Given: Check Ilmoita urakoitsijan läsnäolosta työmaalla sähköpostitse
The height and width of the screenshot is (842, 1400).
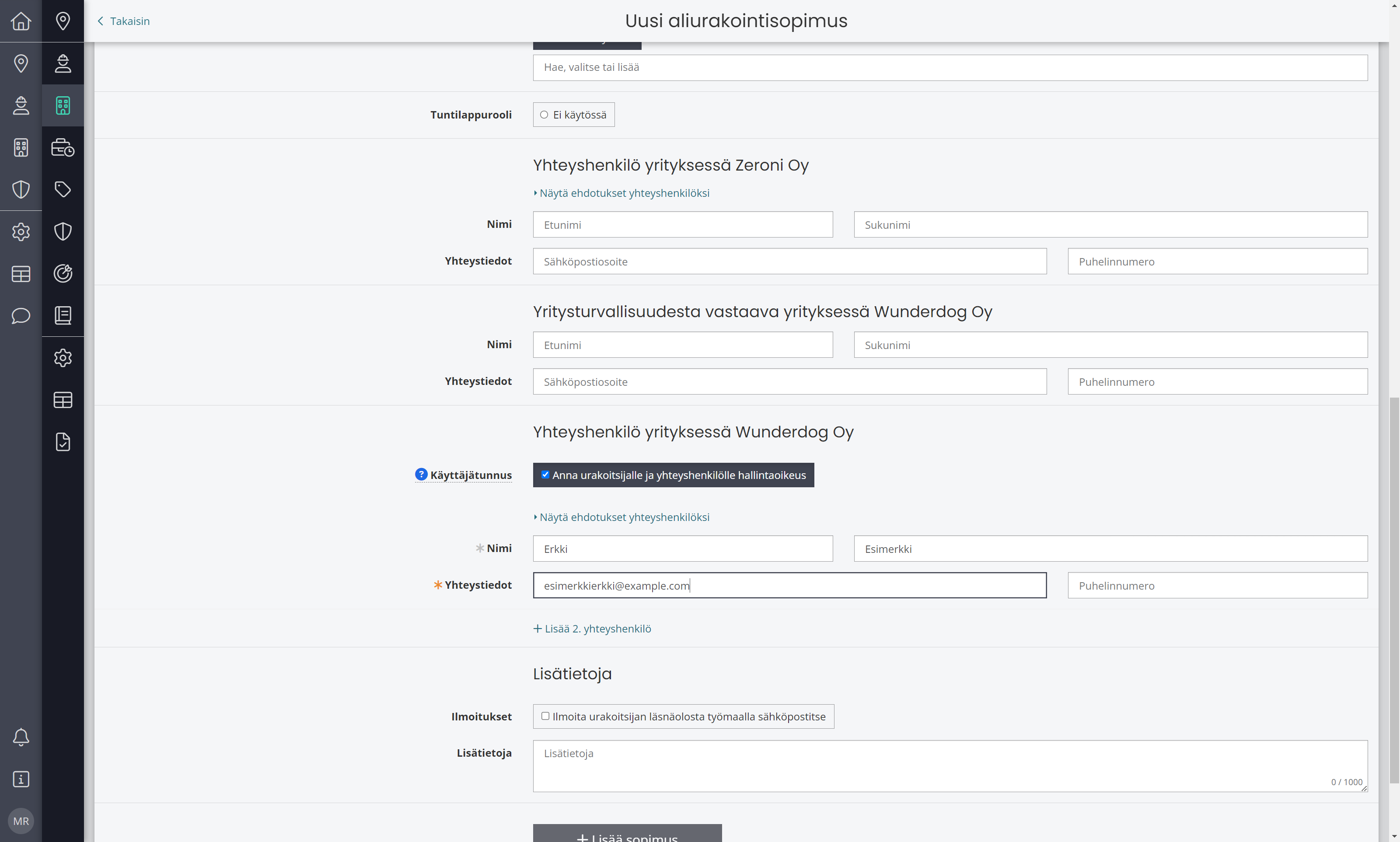Looking at the screenshot, I should (x=684, y=716).
